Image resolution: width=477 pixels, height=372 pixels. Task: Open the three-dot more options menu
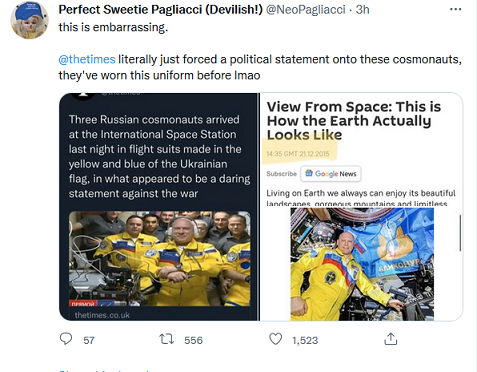(455, 9)
